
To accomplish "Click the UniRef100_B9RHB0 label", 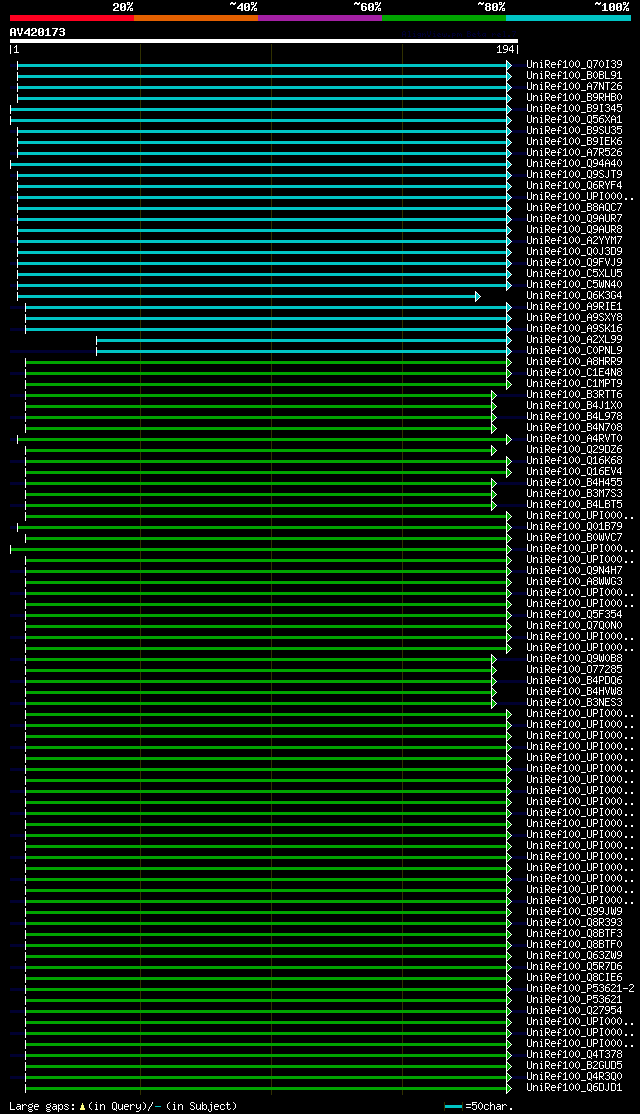I will 574,97.
